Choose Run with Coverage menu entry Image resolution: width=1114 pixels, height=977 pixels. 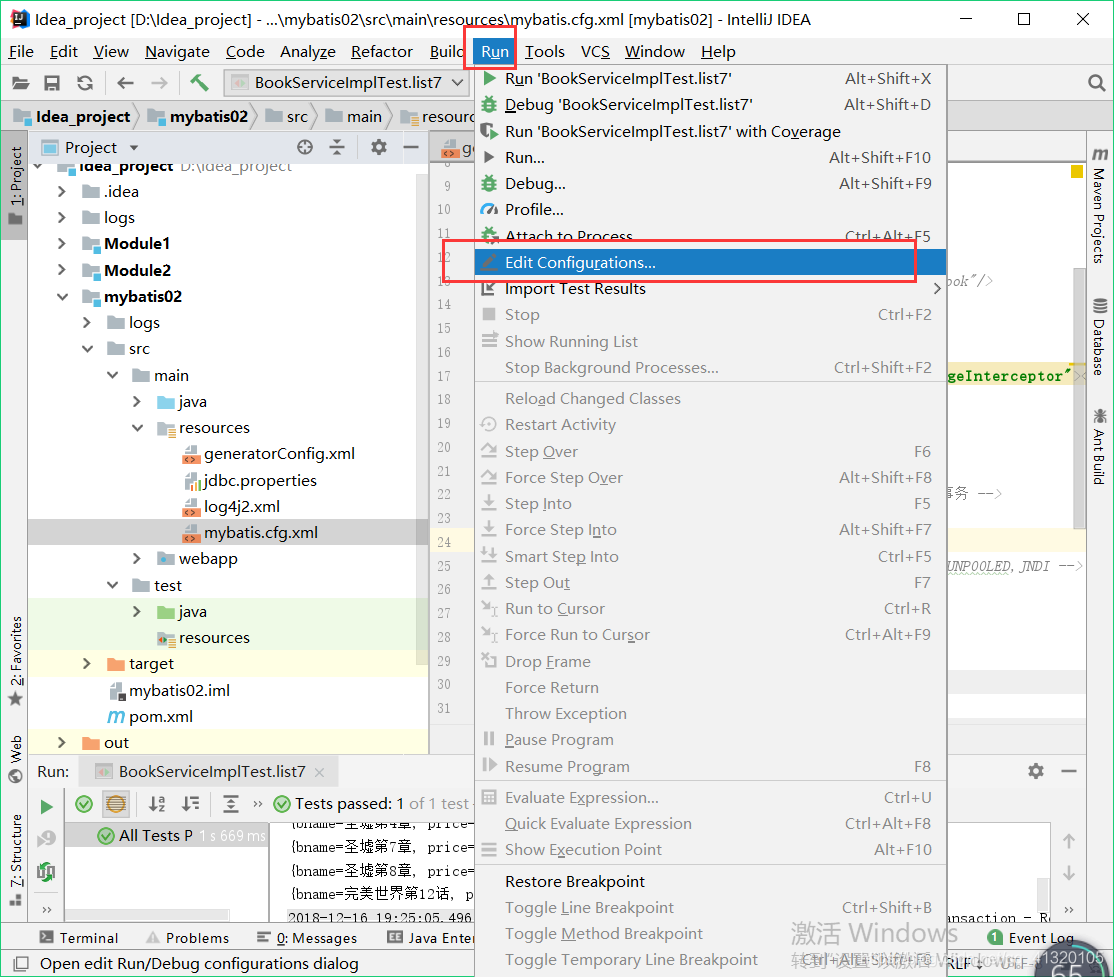(x=710, y=131)
